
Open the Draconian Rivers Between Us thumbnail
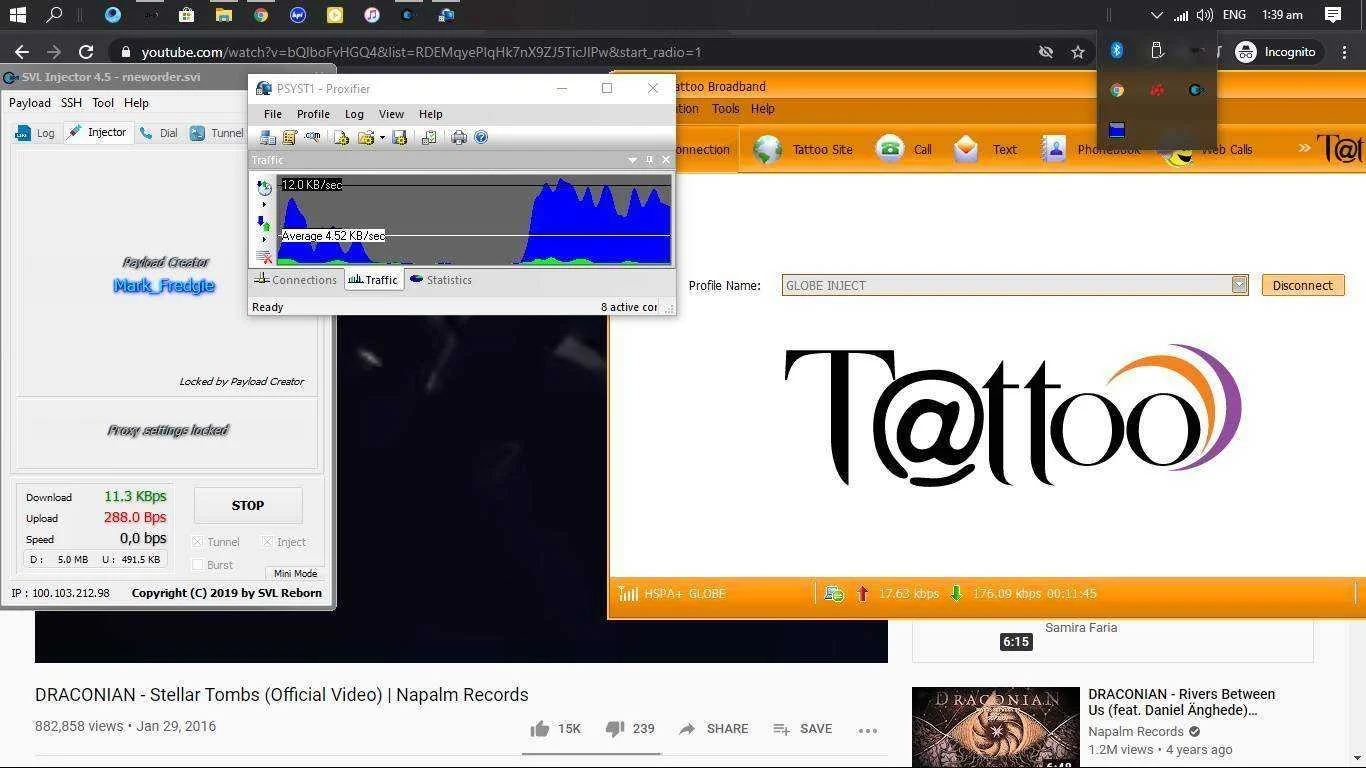996,727
